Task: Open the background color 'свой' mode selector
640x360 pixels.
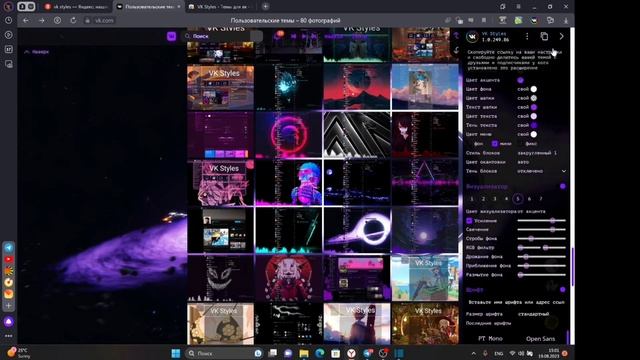Action: coord(523,89)
